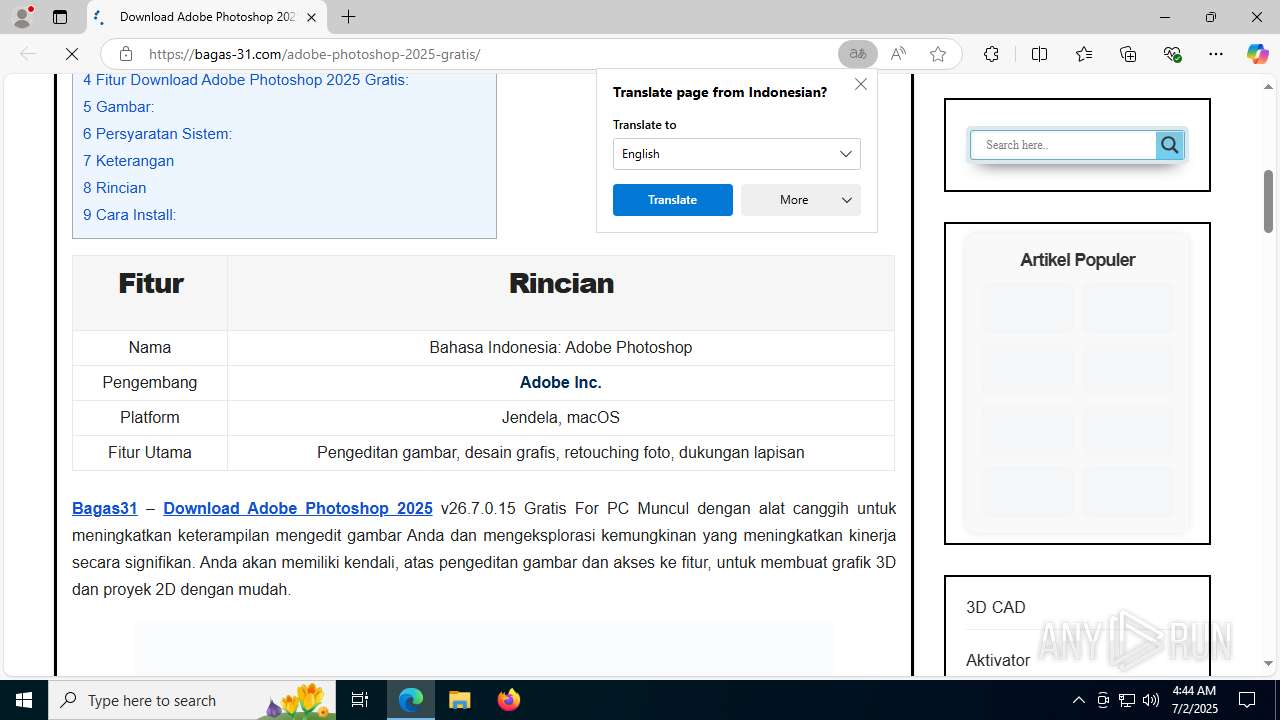Open the Adobe Inc. developer link
1280x720 pixels.
click(x=561, y=383)
